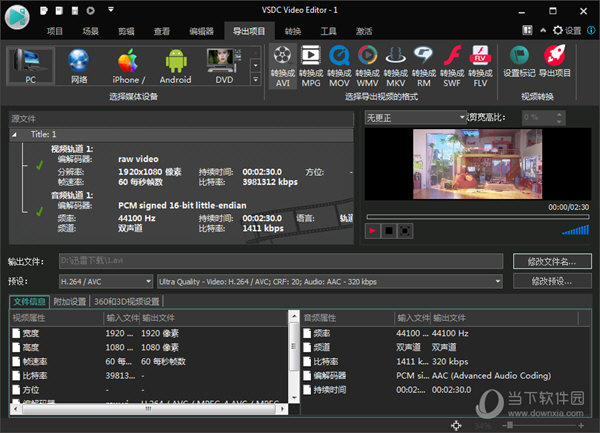Click the video preview thumbnail
The width and height of the screenshot is (600, 433).
[x=478, y=164]
